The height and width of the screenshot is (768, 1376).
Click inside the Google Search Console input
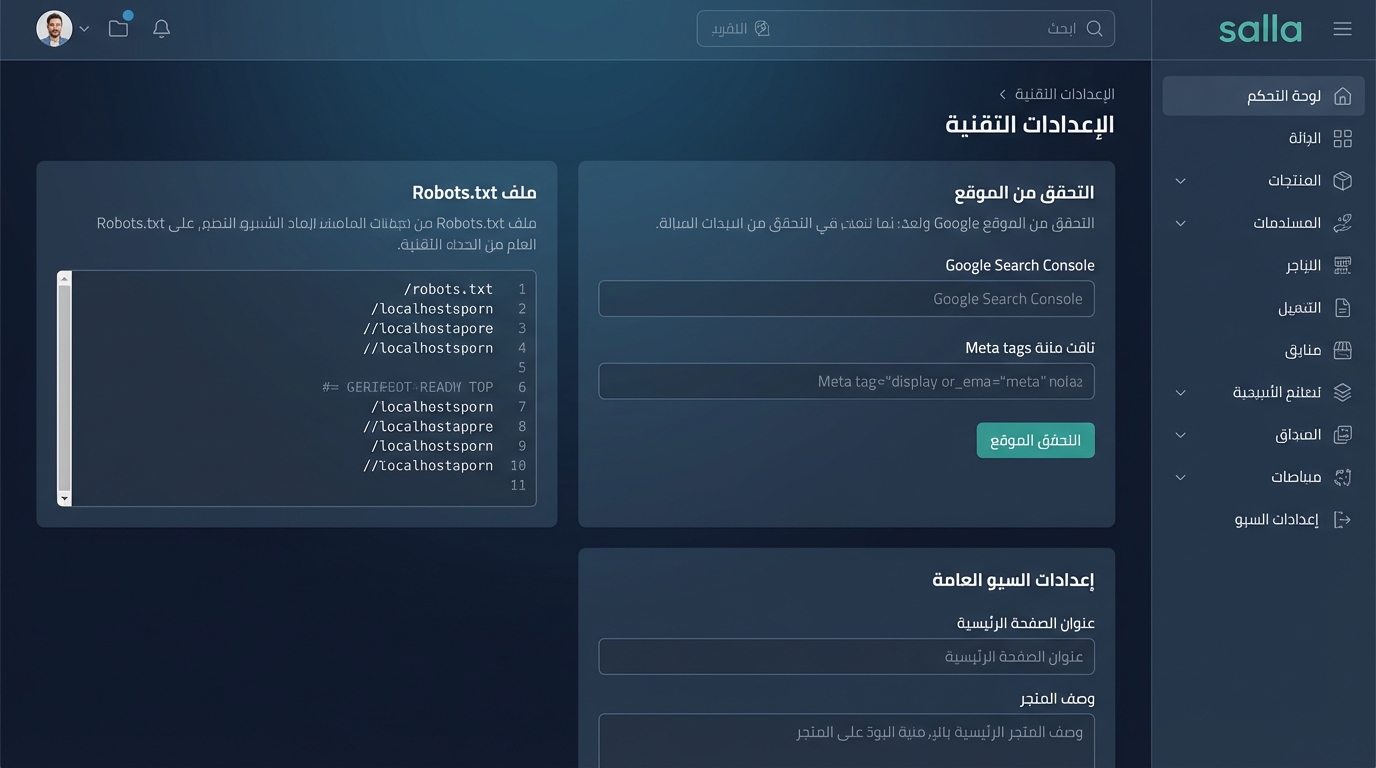pyautogui.click(x=846, y=298)
